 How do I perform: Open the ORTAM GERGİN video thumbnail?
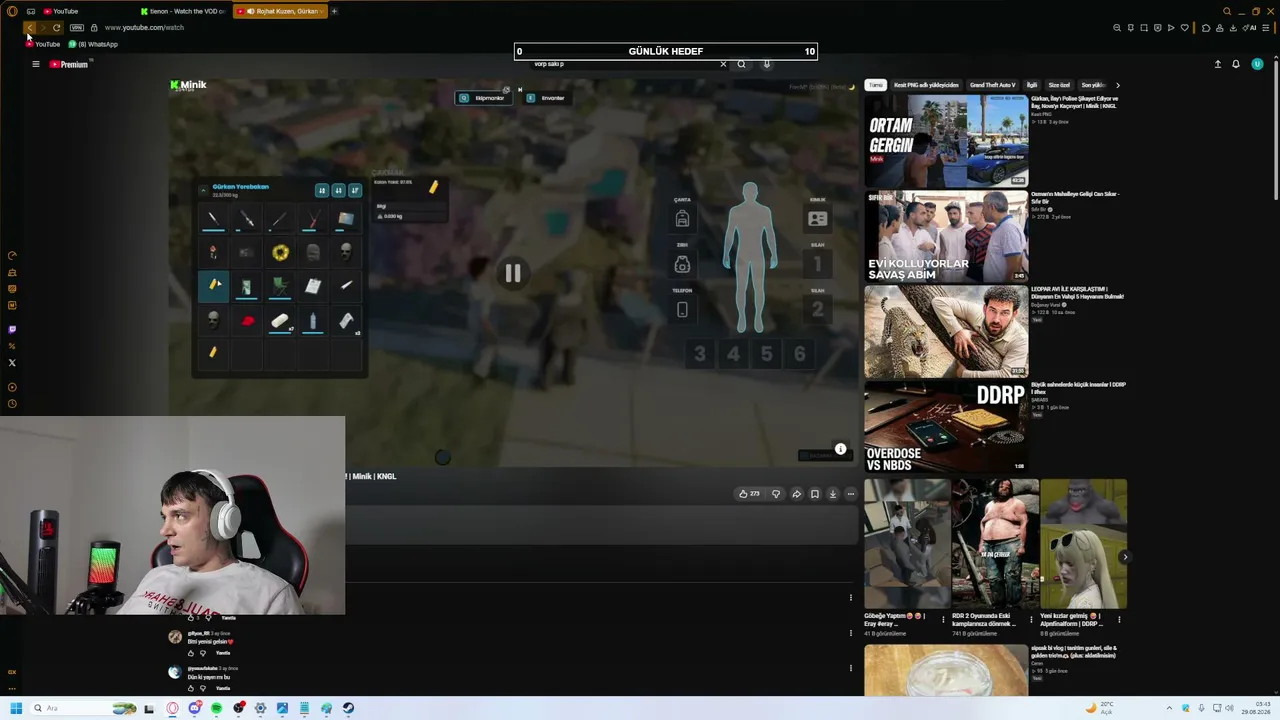[x=946, y=141]
